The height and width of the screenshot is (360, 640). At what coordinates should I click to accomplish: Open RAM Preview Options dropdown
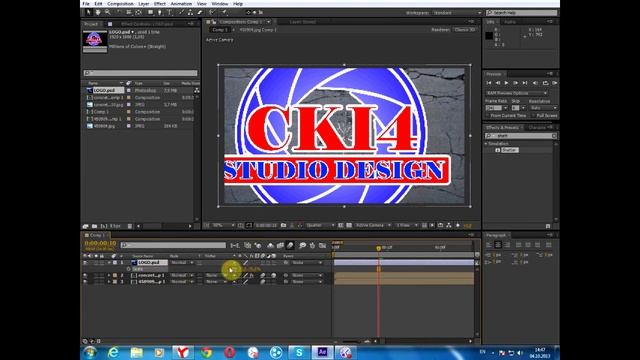pyautogui.click(x=516, y=93)
